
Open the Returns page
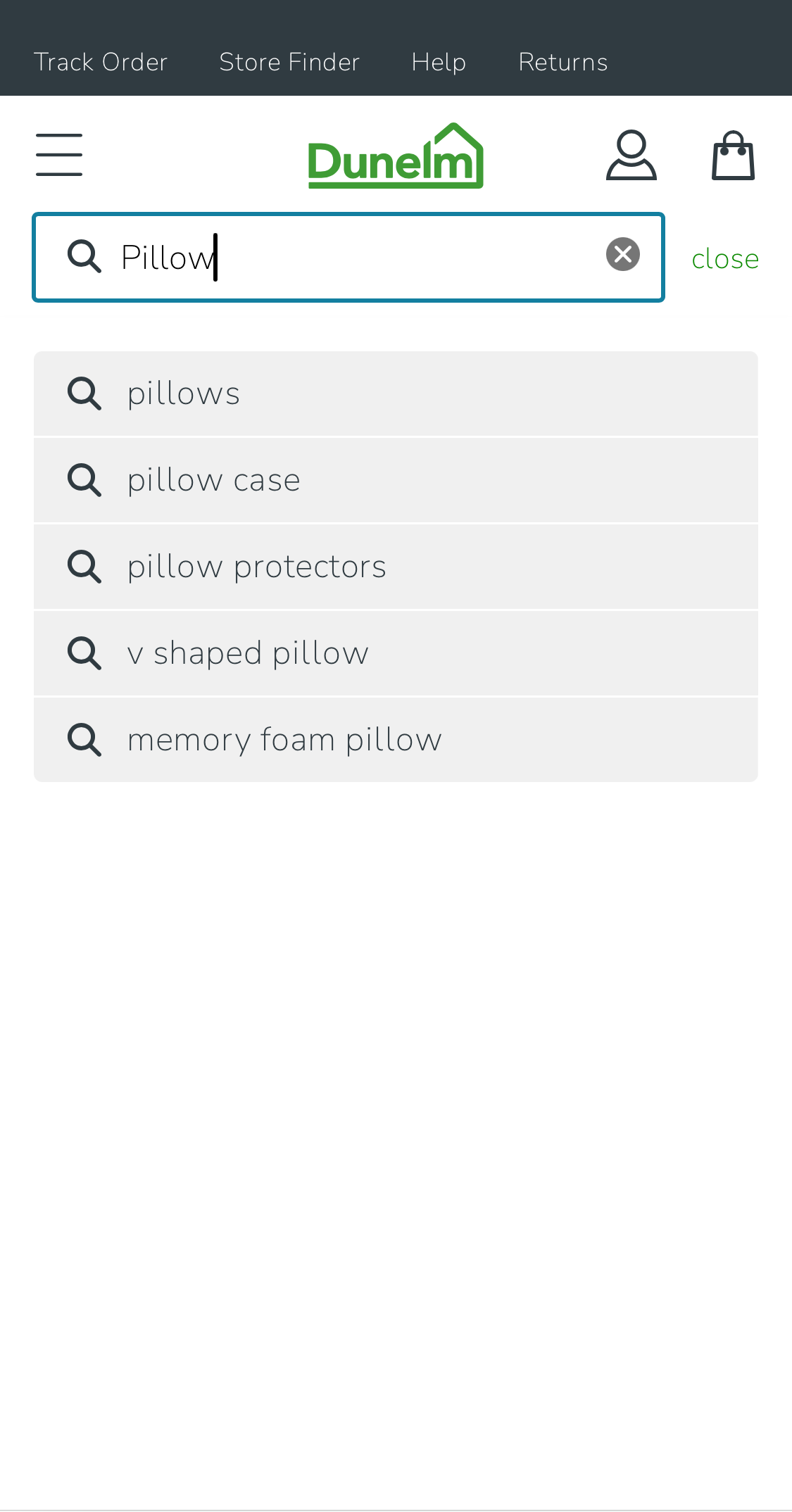(x=562, y=62)
